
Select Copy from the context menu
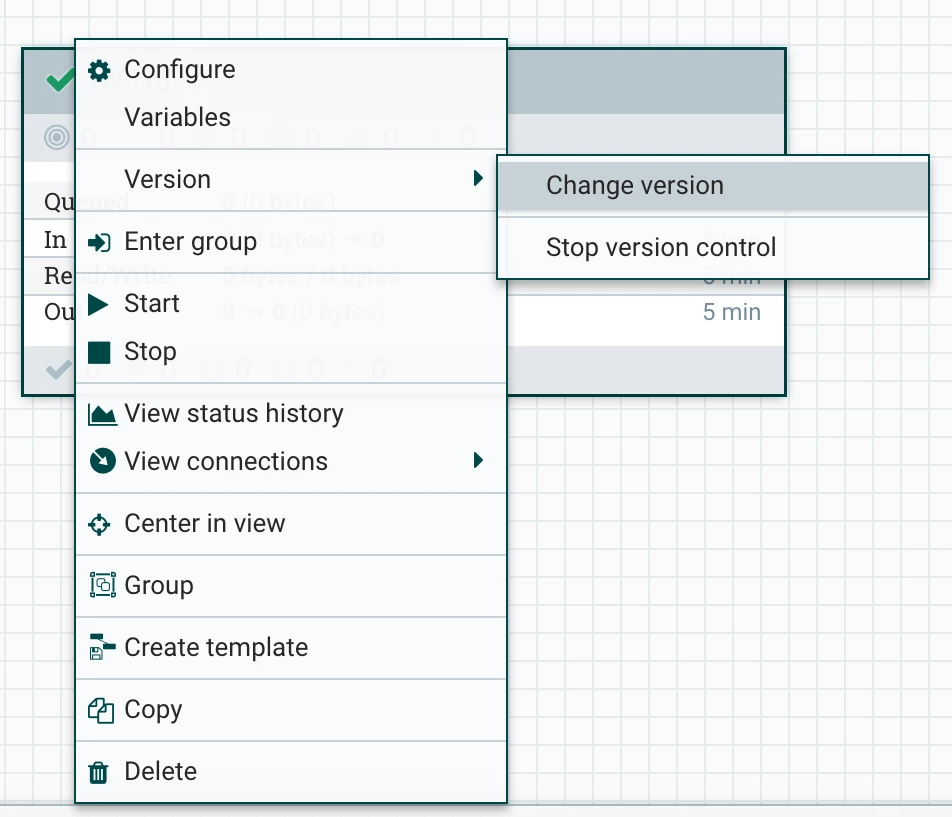291,709
